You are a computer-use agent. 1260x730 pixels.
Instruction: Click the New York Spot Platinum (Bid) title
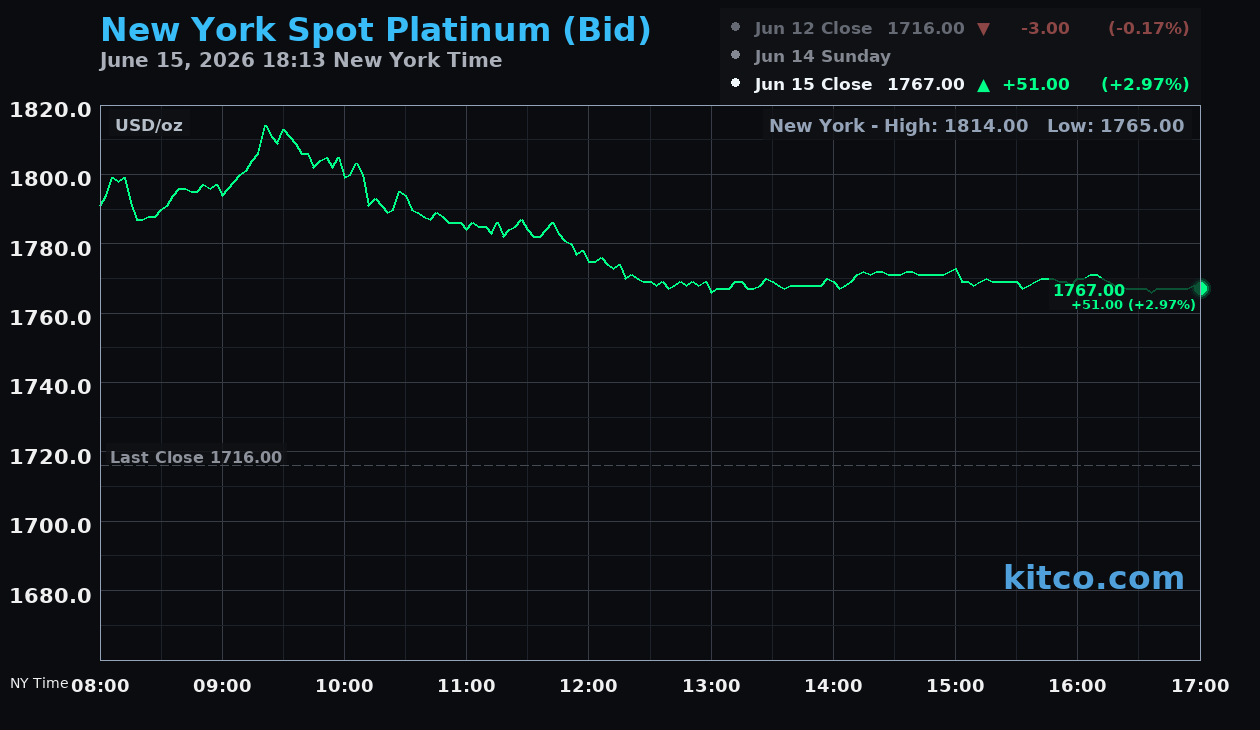(376, 30)
